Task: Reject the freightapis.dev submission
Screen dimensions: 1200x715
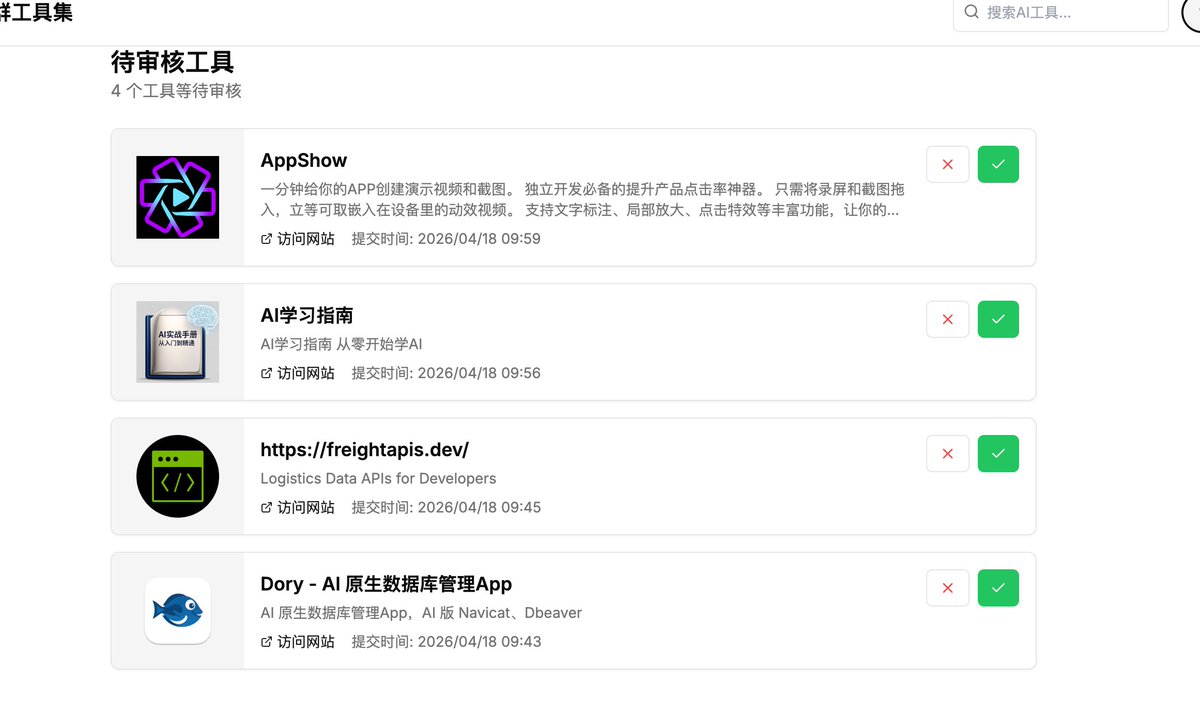Action: (x=948, y=453)
